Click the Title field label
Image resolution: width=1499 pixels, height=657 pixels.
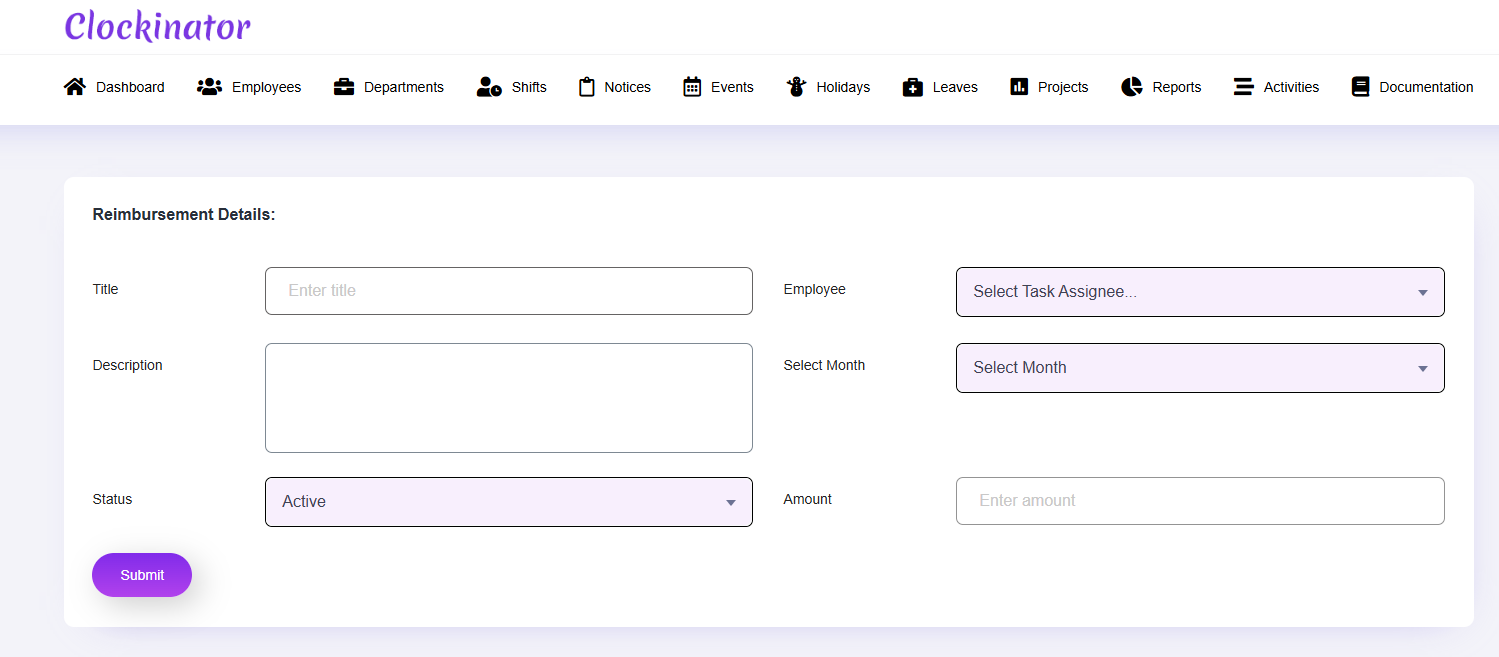pyautogui.click(x=105, y=289)
